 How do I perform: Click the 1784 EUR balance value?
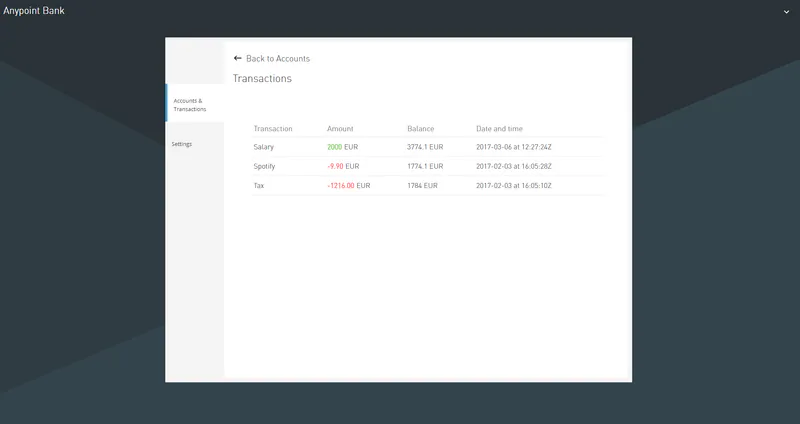click(x=422, y=185)
